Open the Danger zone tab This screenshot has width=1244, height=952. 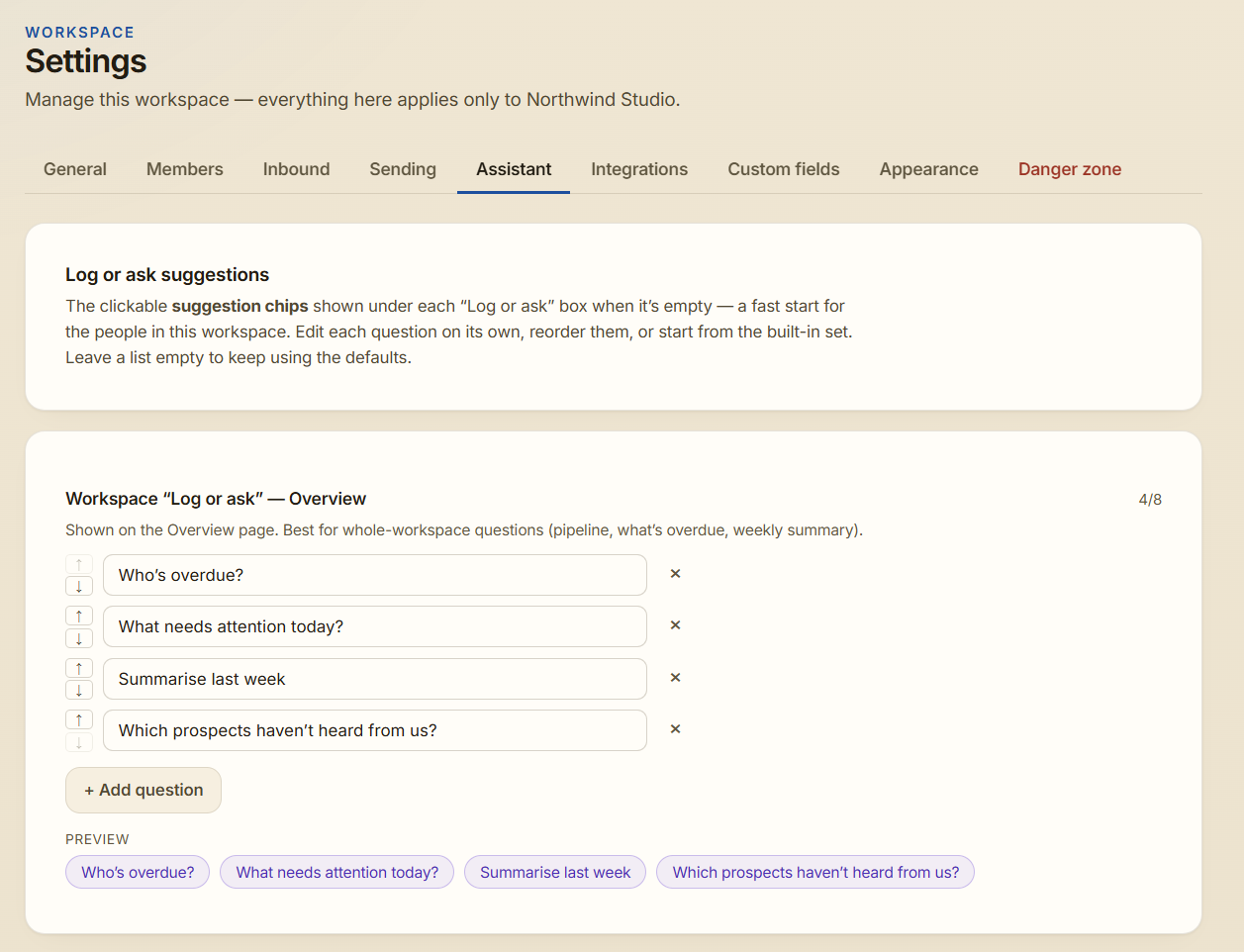click(x=1070, y=169)
